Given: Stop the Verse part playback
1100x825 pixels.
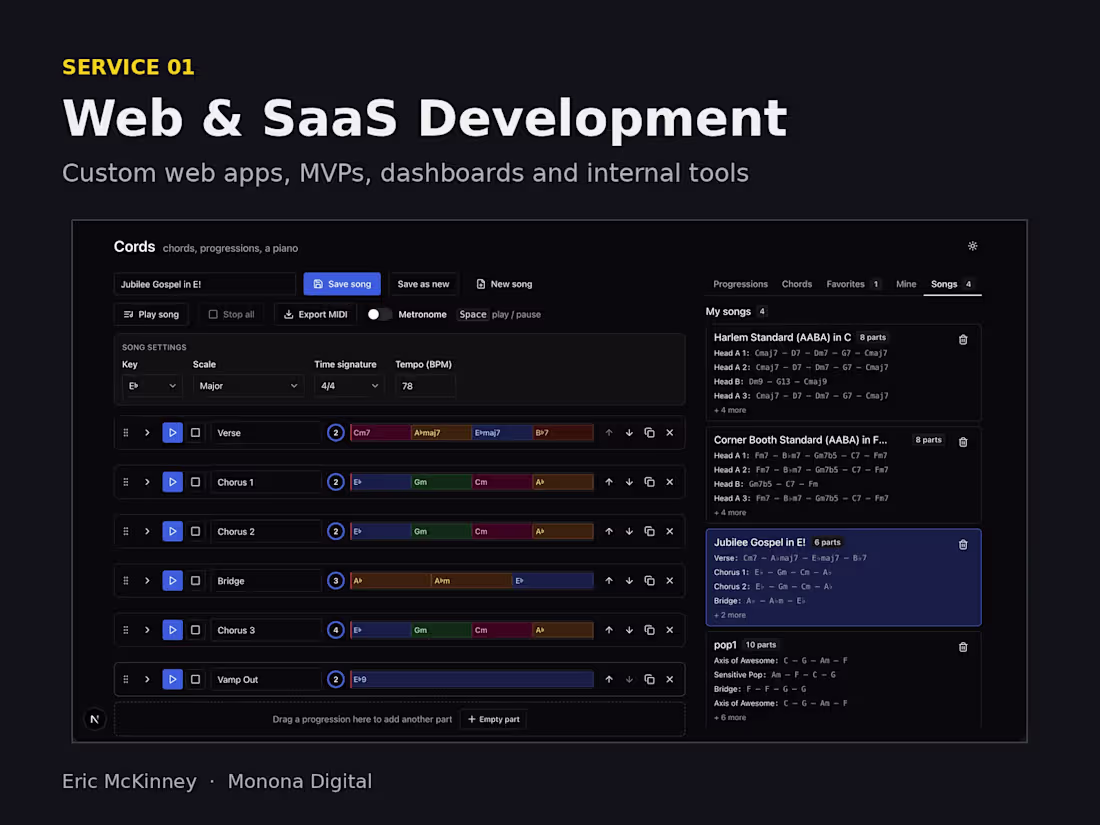Looking at the screenshot, I should pyautogui.click(x=196, y=433).
